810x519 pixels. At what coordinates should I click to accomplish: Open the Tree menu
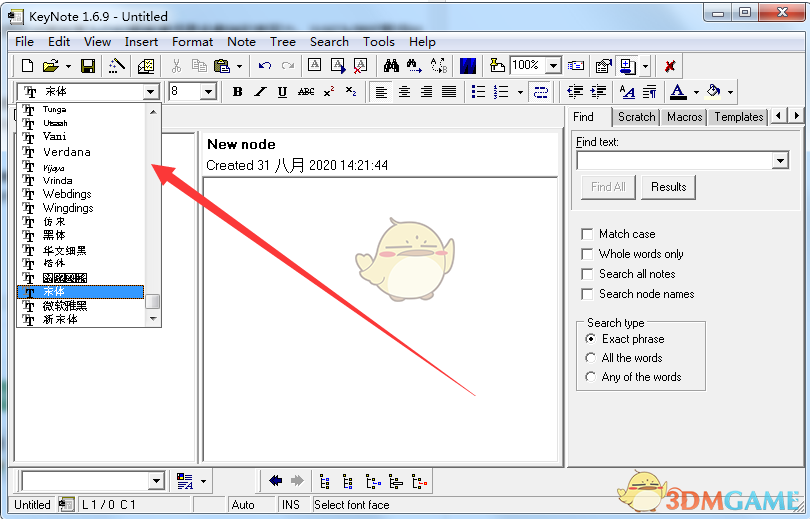click(283, 42)
